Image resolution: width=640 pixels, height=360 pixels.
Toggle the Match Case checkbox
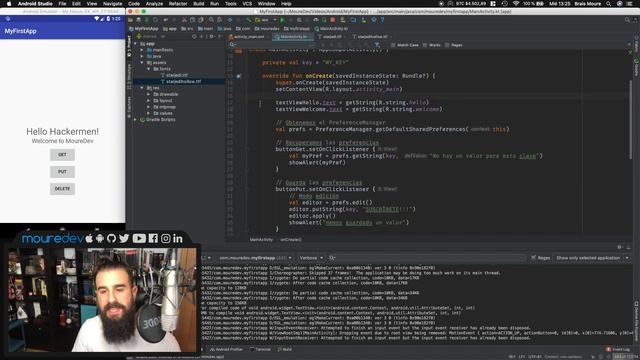pyautogui.click(x=393, y=45)
